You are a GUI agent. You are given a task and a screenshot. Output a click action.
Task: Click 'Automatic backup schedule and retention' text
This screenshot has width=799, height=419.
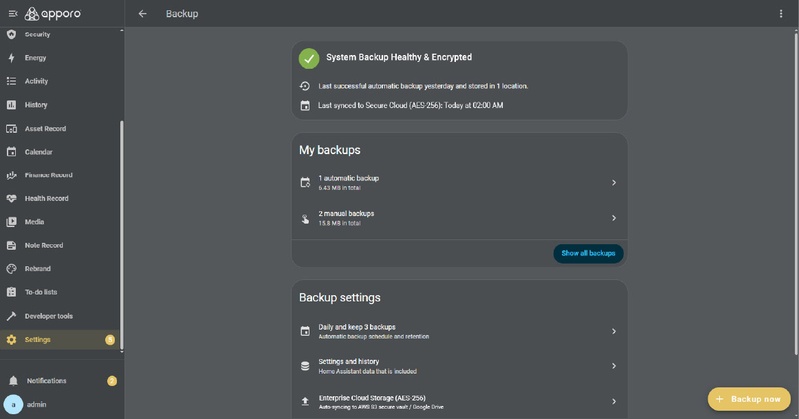pos(374,336)
